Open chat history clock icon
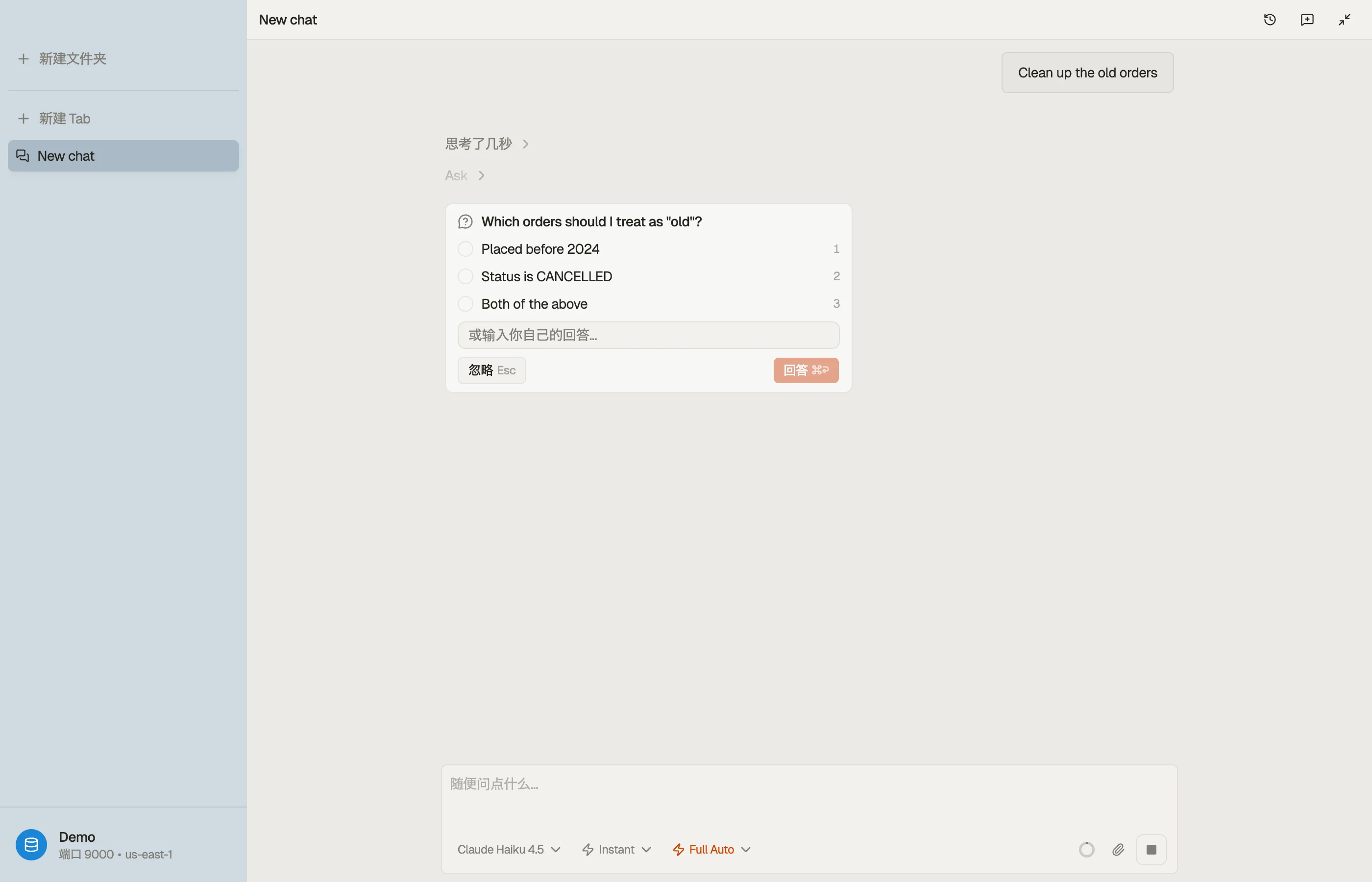The image size is (1372, 882). tap(1270, 20)
